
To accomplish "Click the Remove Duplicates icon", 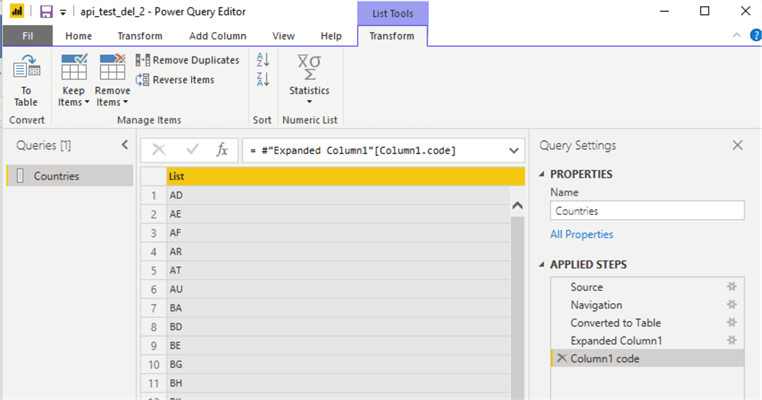I will 143,60.
